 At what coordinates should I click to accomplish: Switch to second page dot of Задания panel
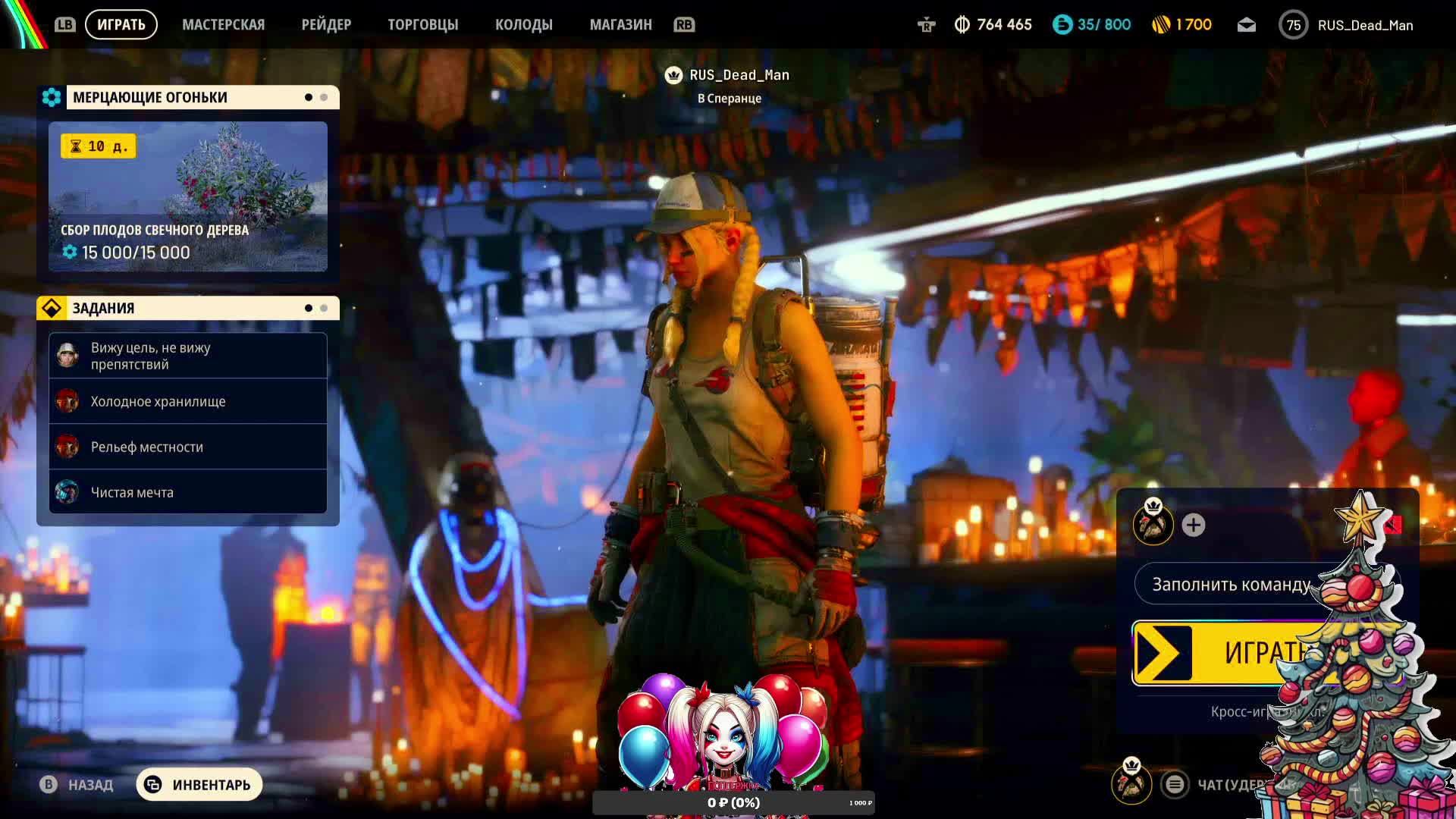point(324,308)
